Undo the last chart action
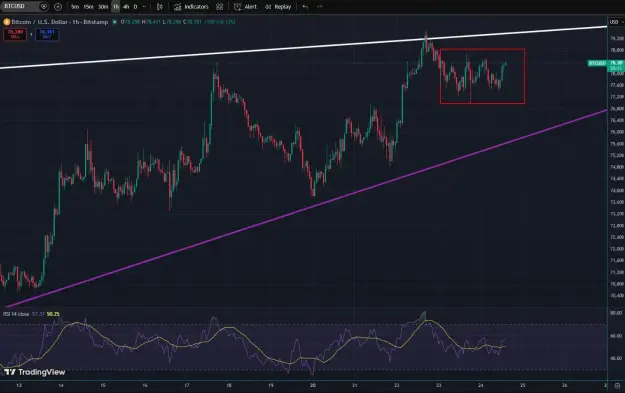The image size is (625, 393). tap(305, 7)
